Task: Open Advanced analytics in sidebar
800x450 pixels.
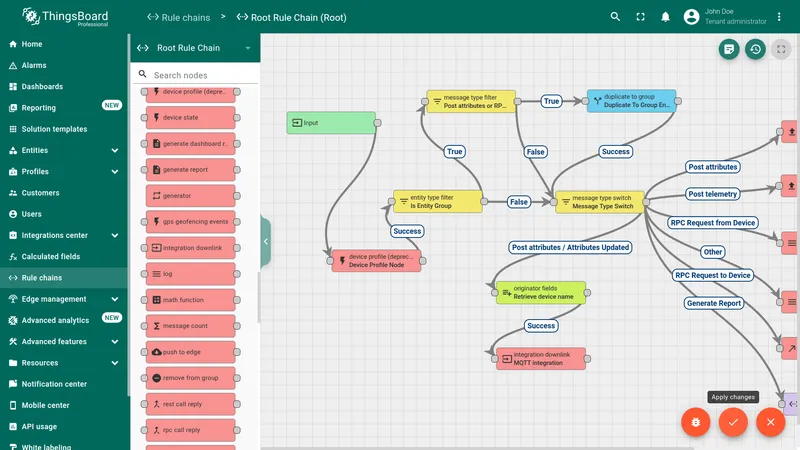Action: [x=64, y=320]
